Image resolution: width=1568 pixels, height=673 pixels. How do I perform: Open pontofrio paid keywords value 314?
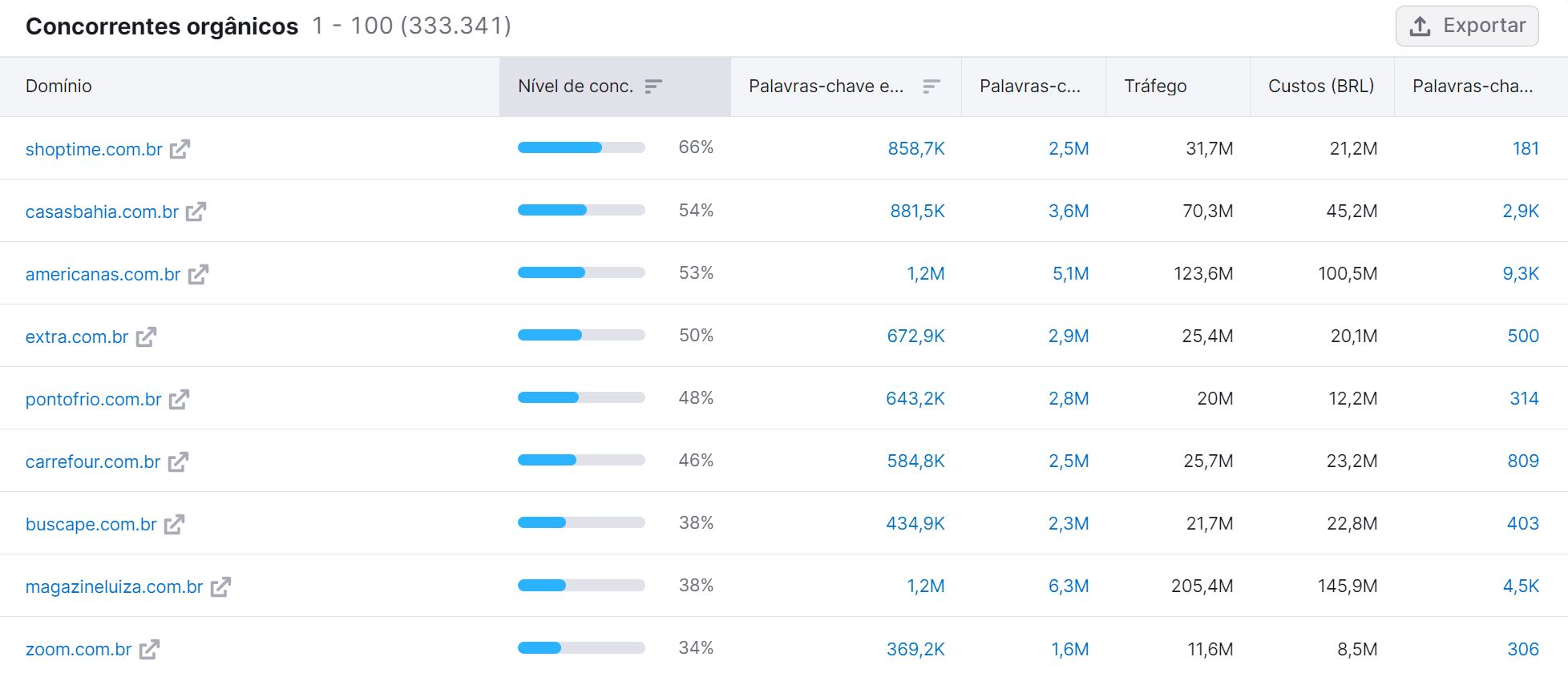pyautogui.click(x=1524, y=398)
